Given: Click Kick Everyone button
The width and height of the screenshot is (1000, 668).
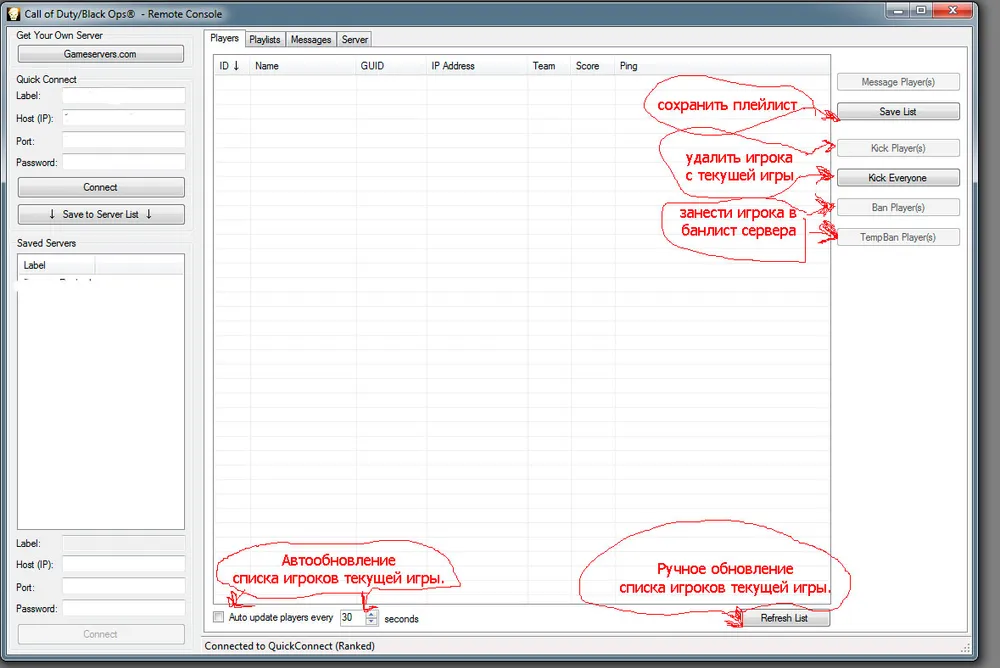Looking at the screenshot, I should tap(898, 178).
